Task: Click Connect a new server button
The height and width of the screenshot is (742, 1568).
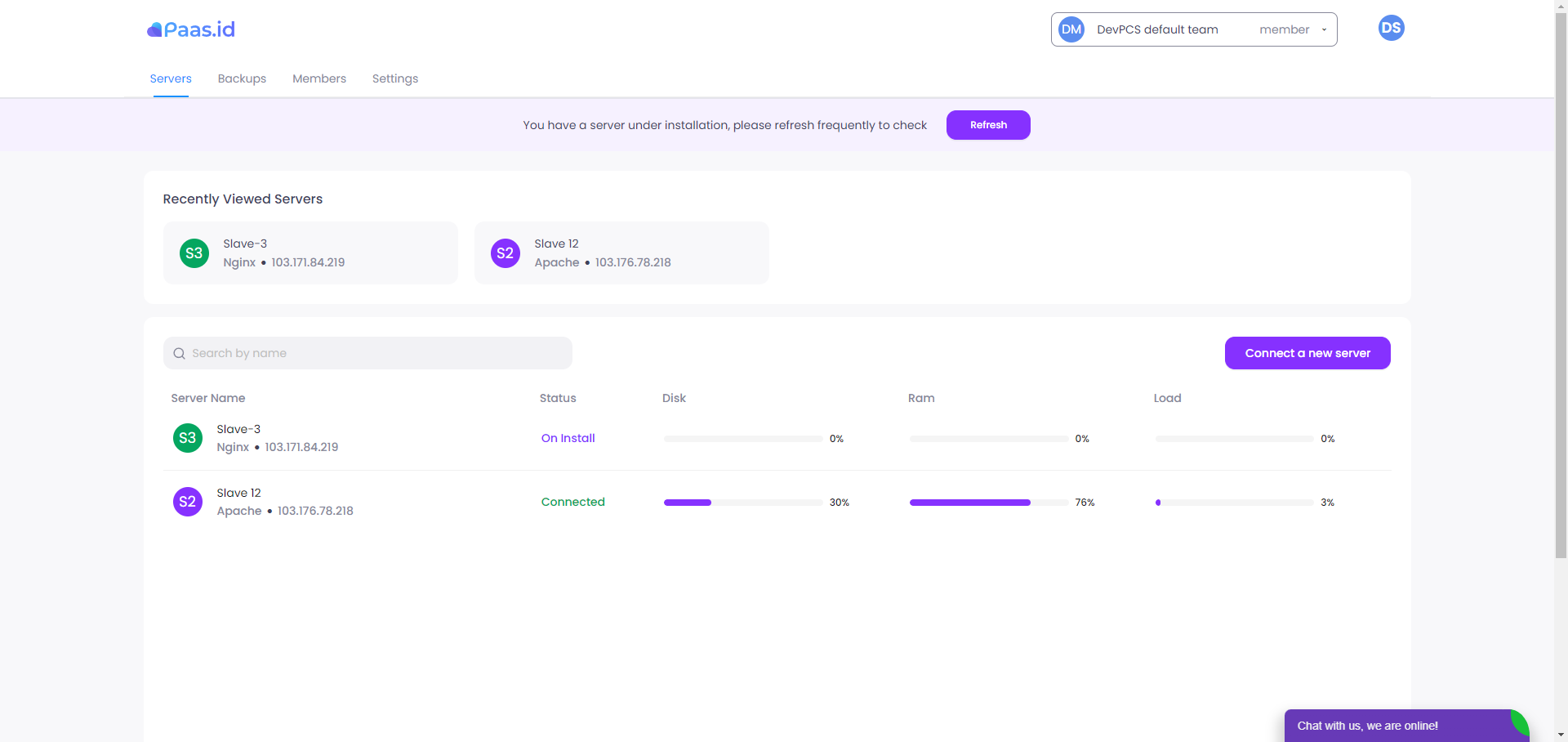Action: click(x=1307, y=353)
